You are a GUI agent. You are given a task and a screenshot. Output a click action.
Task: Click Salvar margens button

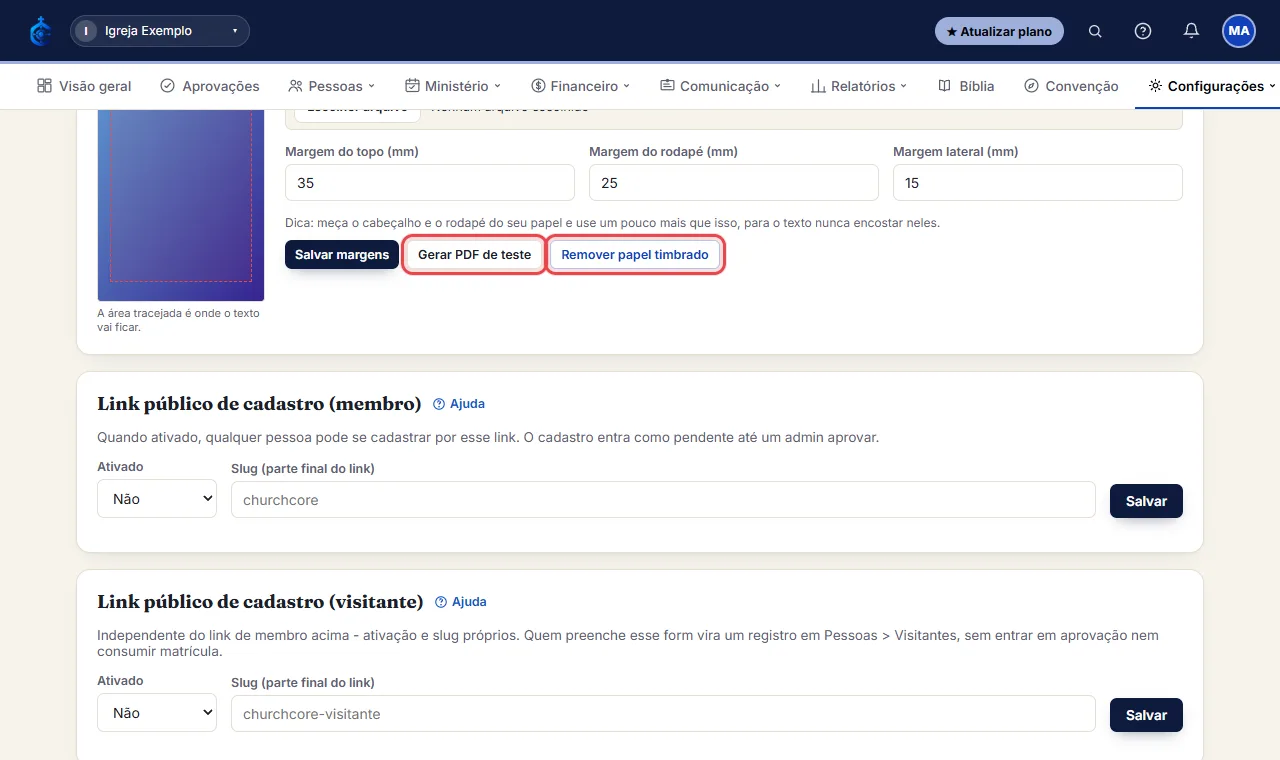coord(342,255)
